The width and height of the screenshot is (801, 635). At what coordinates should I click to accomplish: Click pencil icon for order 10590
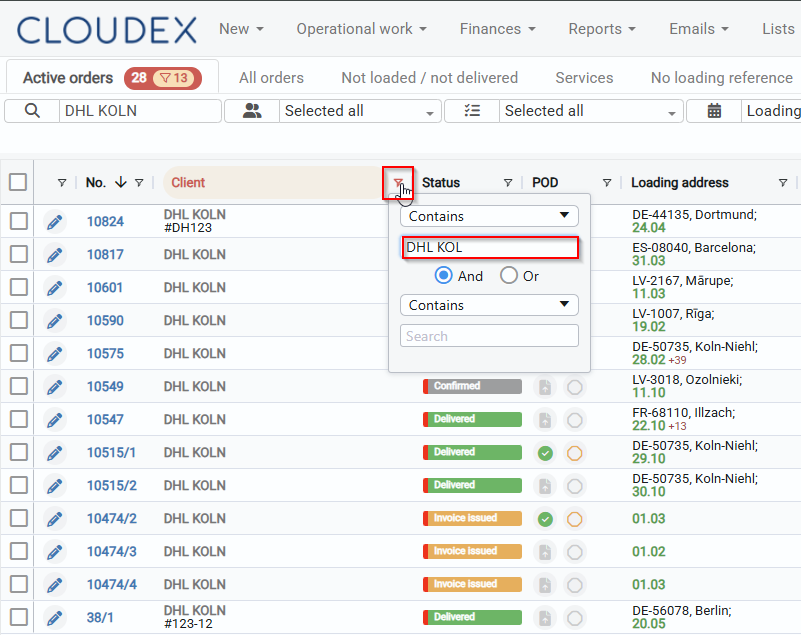55,321
